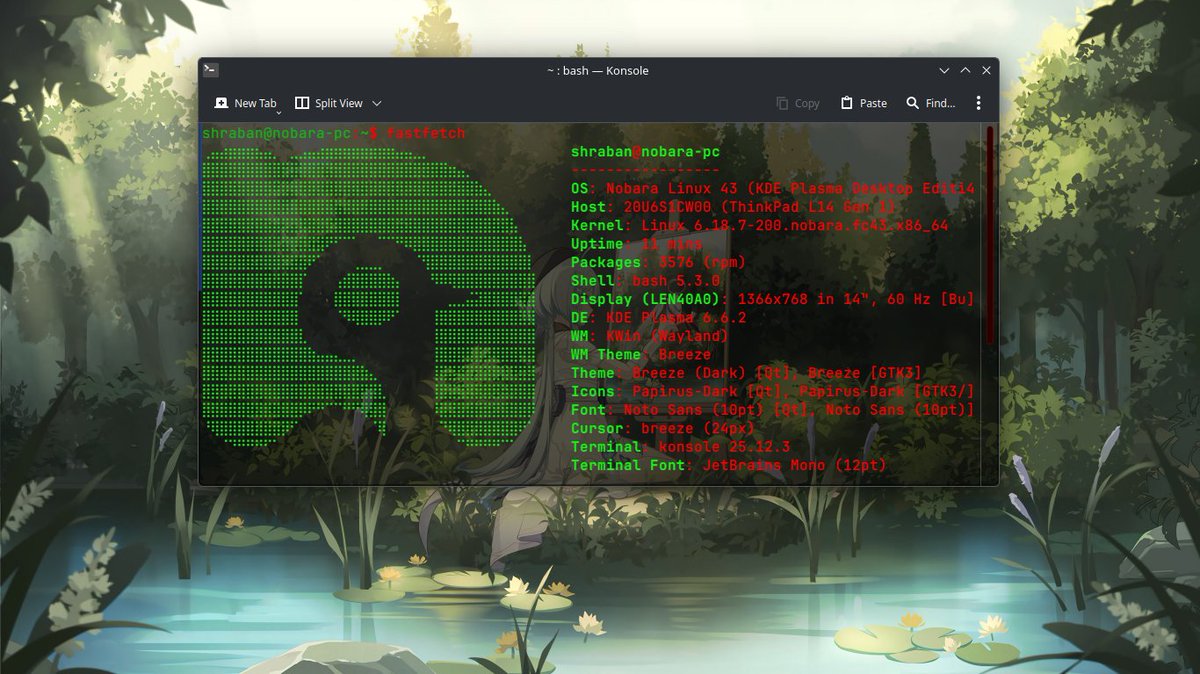This screenshot has height=674, width=1200.
Task: Click the Konsole title bar text
Action: 597,71
